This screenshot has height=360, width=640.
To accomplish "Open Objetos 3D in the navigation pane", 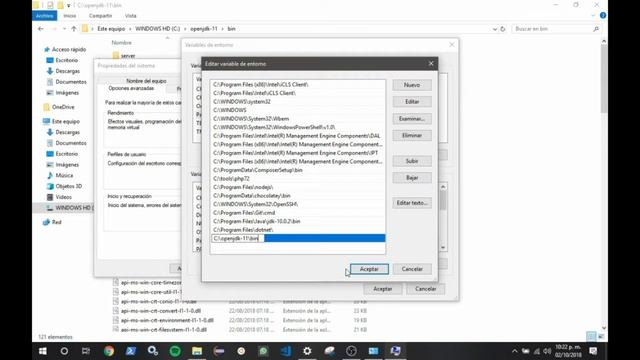I will click(x=68, y=186).
